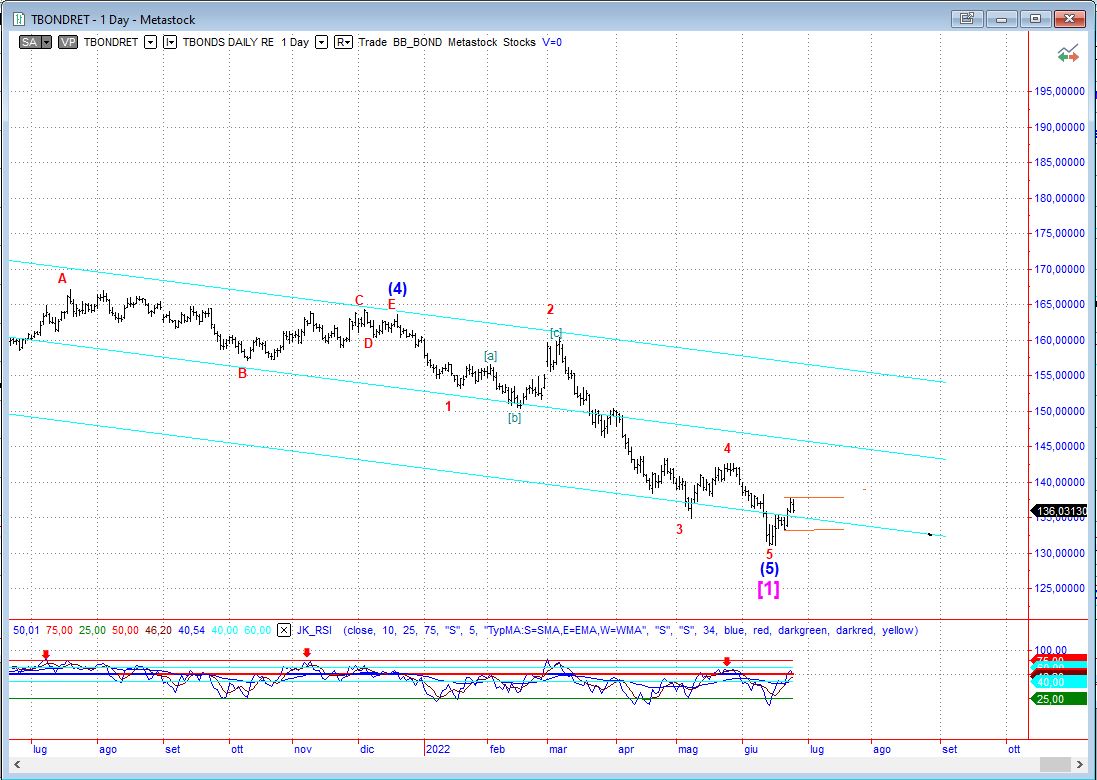Screen dimensions: 1097x780
Task: Select the blue (5) wave label
Action: [770, 569]
